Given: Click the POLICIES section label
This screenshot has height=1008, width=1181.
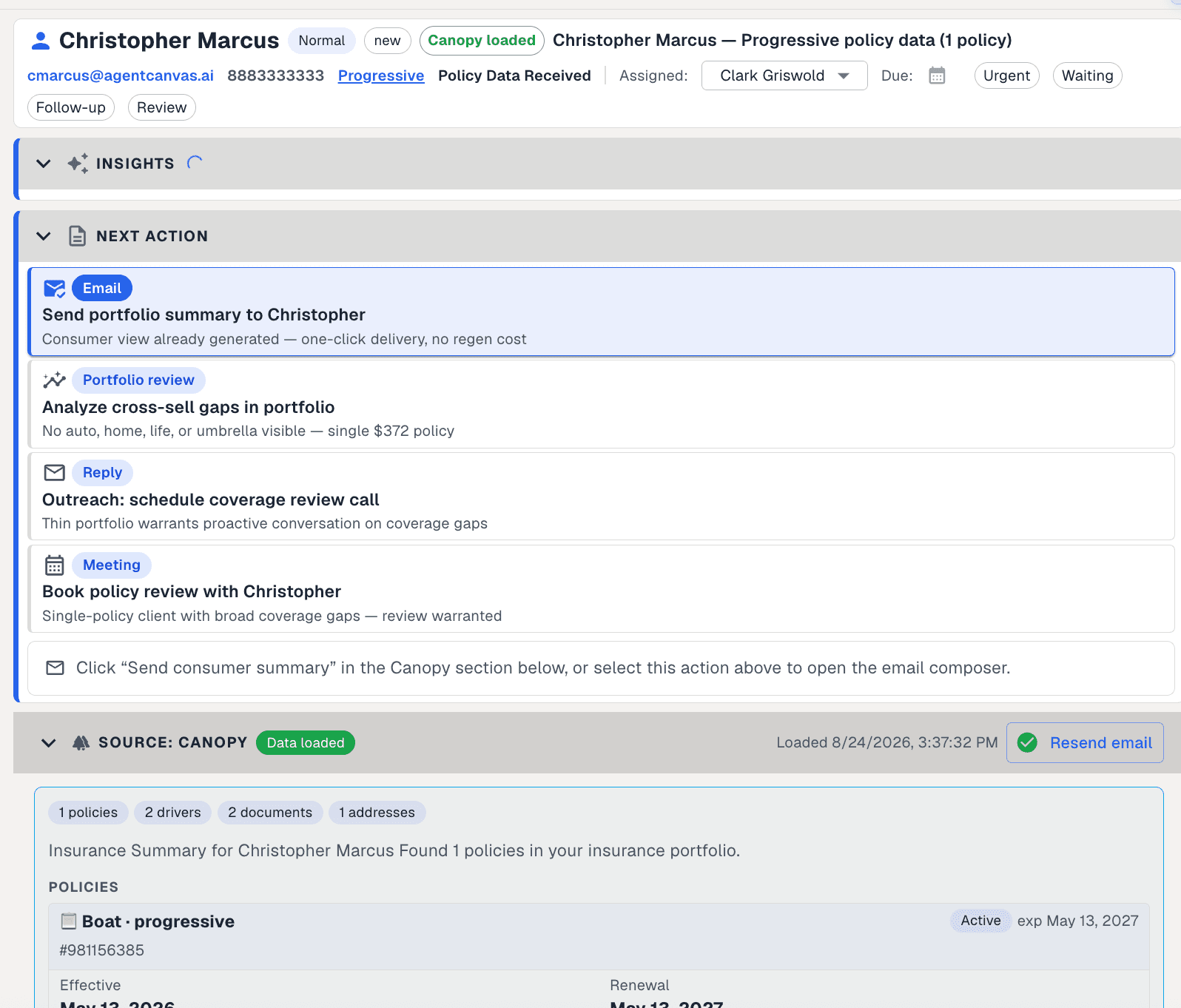Looking at the screenshot, I should coord(84,887).
